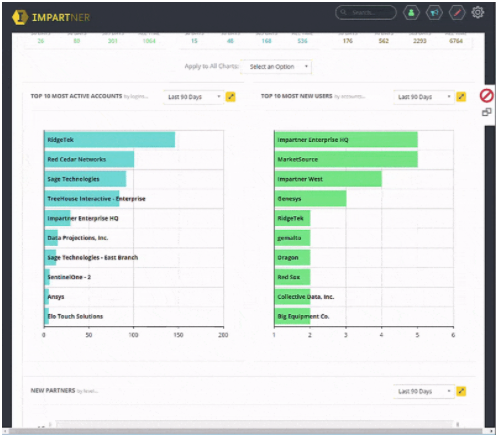This screenshot has height=438, width=502.
Task: Click the RidgeTek bar in Active Accounts
Action: coord(111,141)
